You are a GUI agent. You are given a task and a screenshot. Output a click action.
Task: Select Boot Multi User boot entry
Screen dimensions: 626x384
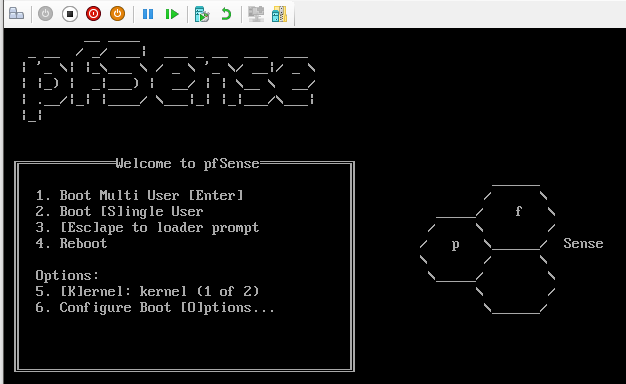point(139,195)
